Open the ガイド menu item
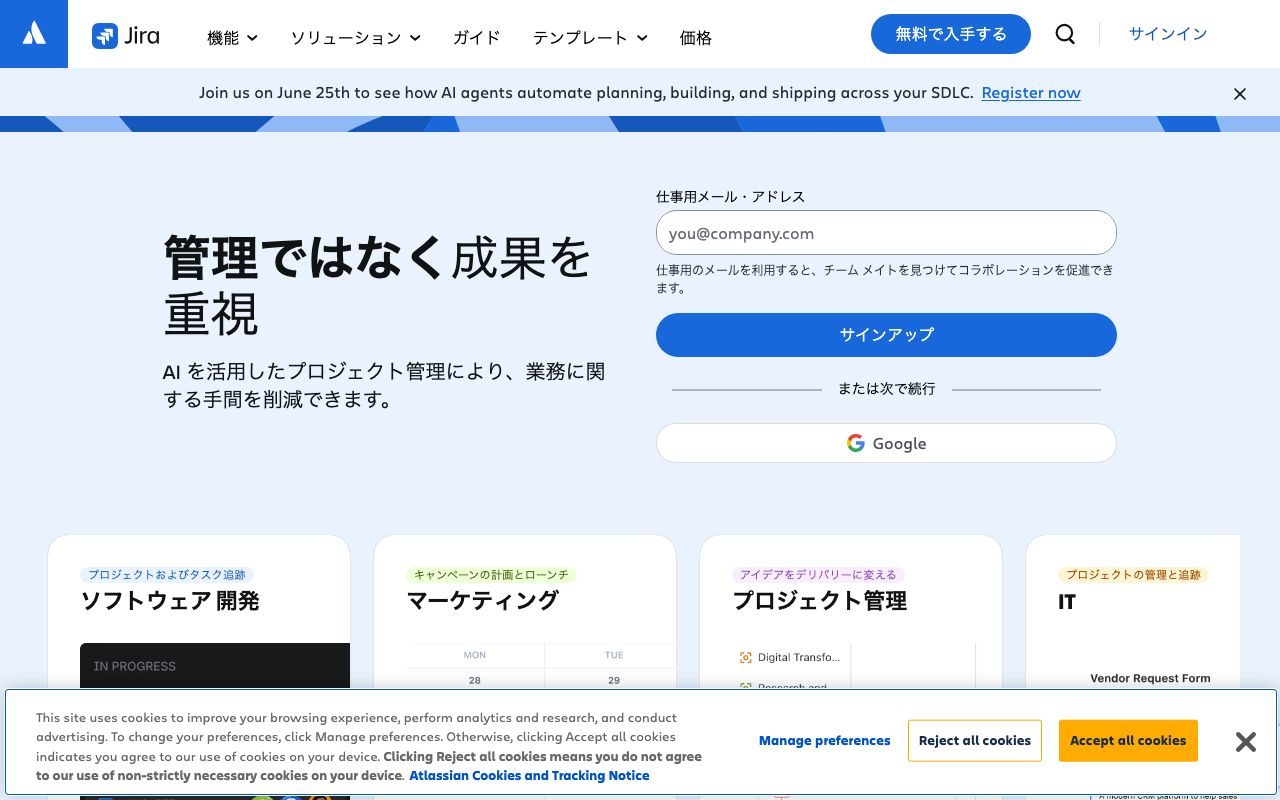This screenshot has height=800, width=1280. [x=476, y=38]
